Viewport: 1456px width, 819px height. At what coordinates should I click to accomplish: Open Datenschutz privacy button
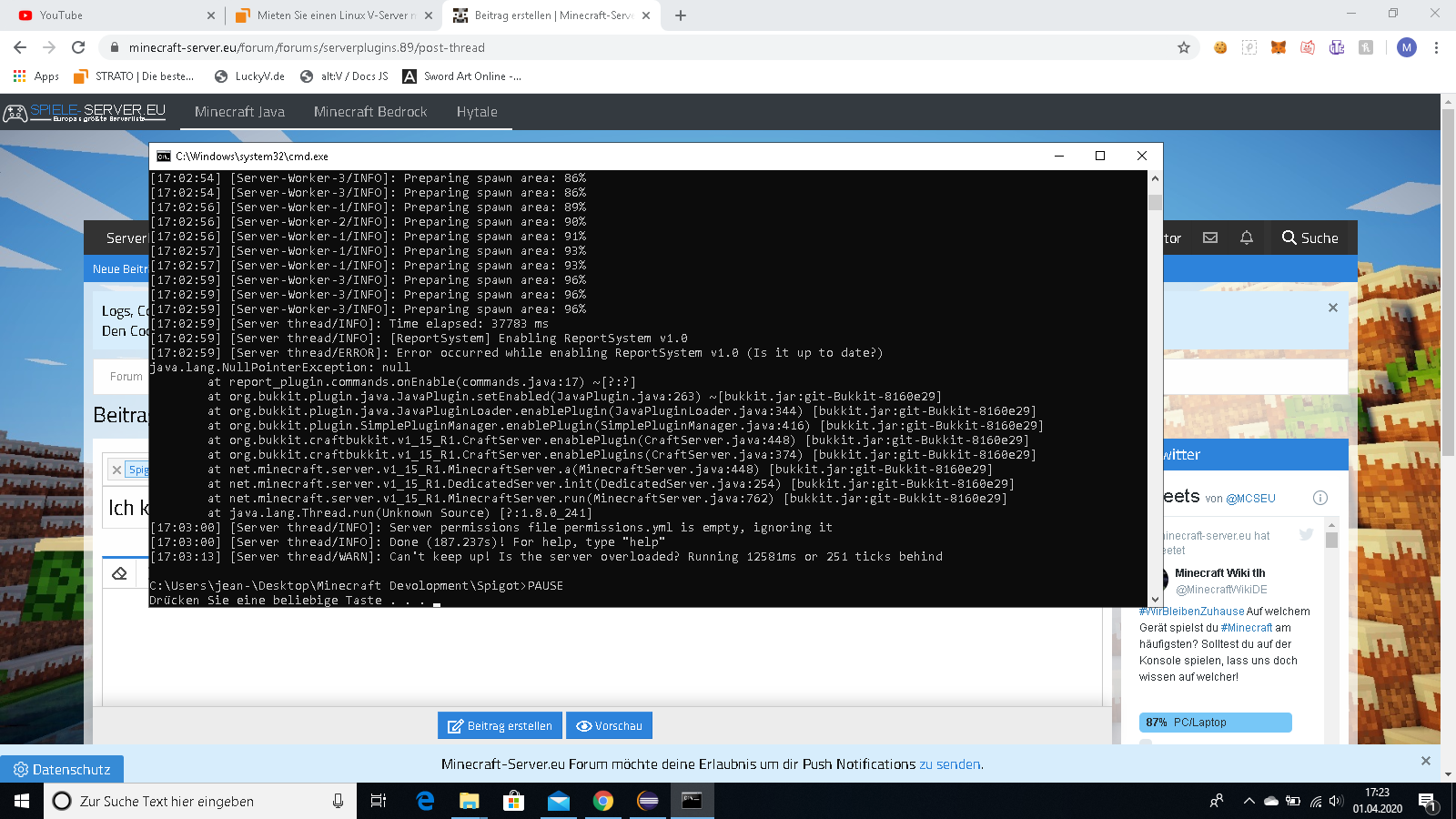pos(62,770)
